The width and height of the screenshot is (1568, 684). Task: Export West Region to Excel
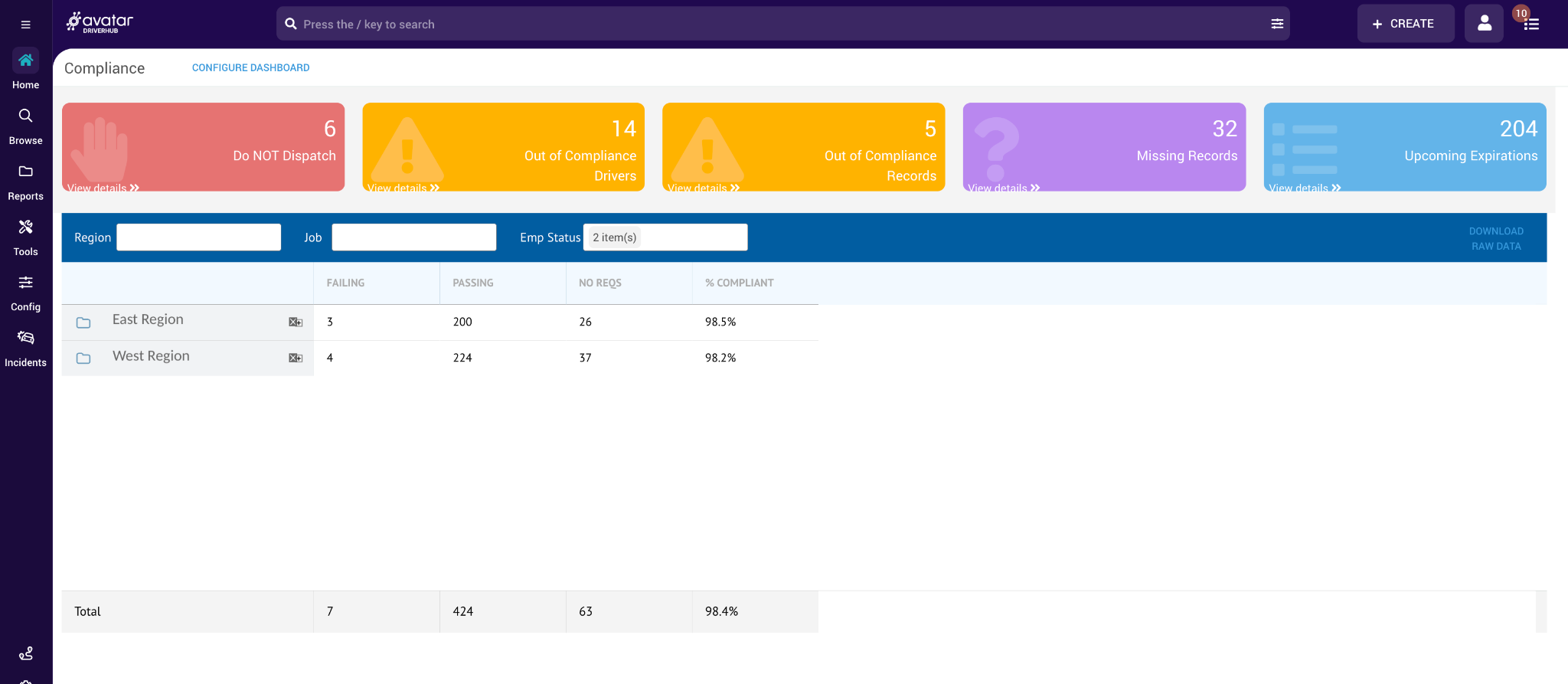[296, 358]
